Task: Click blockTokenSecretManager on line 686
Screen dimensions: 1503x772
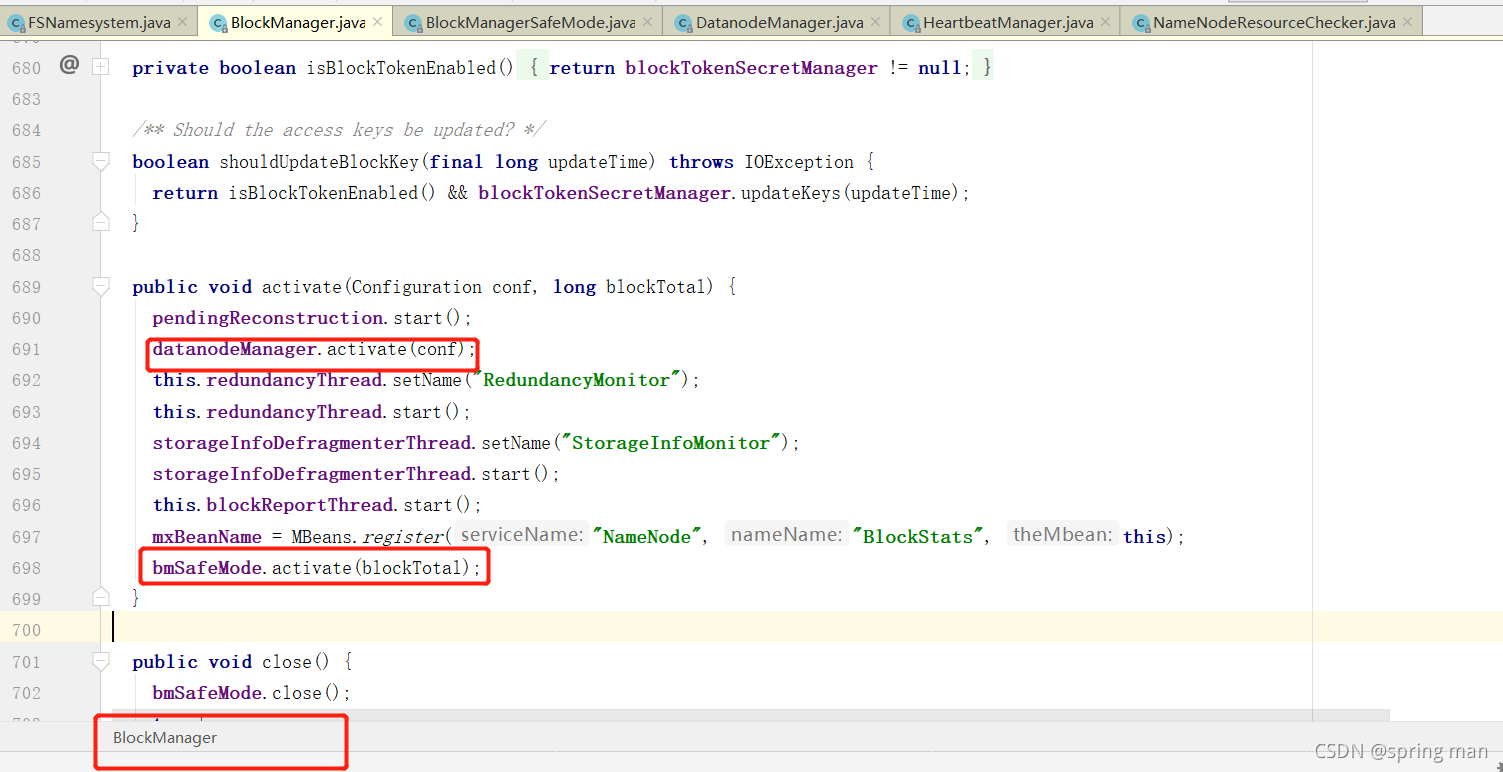Action: tap(604, 193)
